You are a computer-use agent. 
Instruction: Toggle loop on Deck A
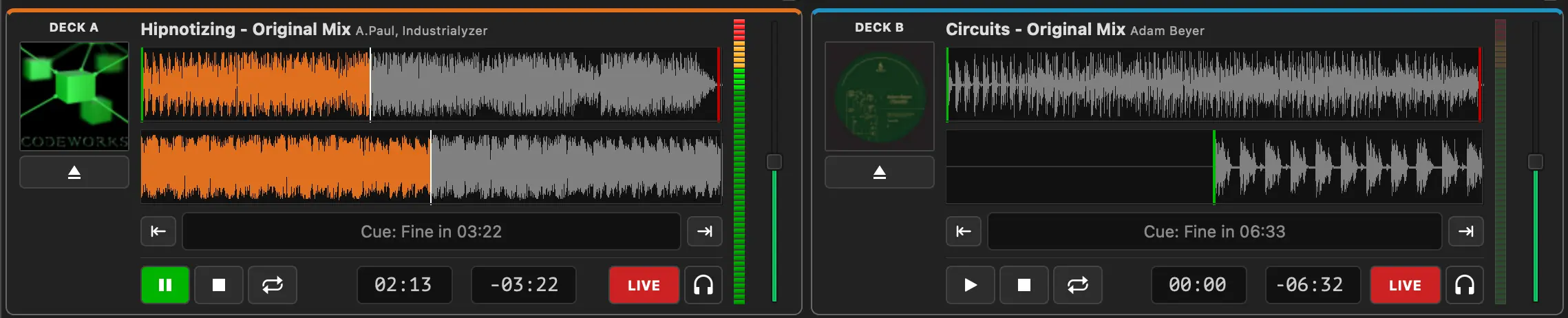(273, 285)
